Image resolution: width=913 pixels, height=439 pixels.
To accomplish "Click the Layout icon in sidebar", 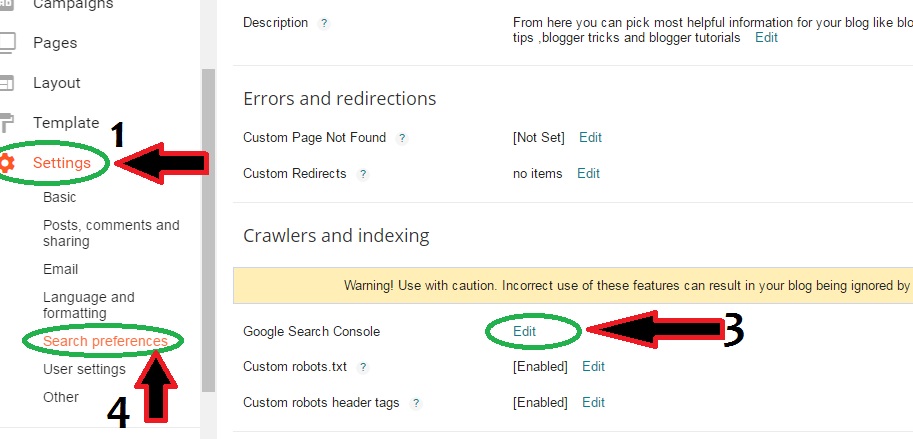I will click(7, 83).
